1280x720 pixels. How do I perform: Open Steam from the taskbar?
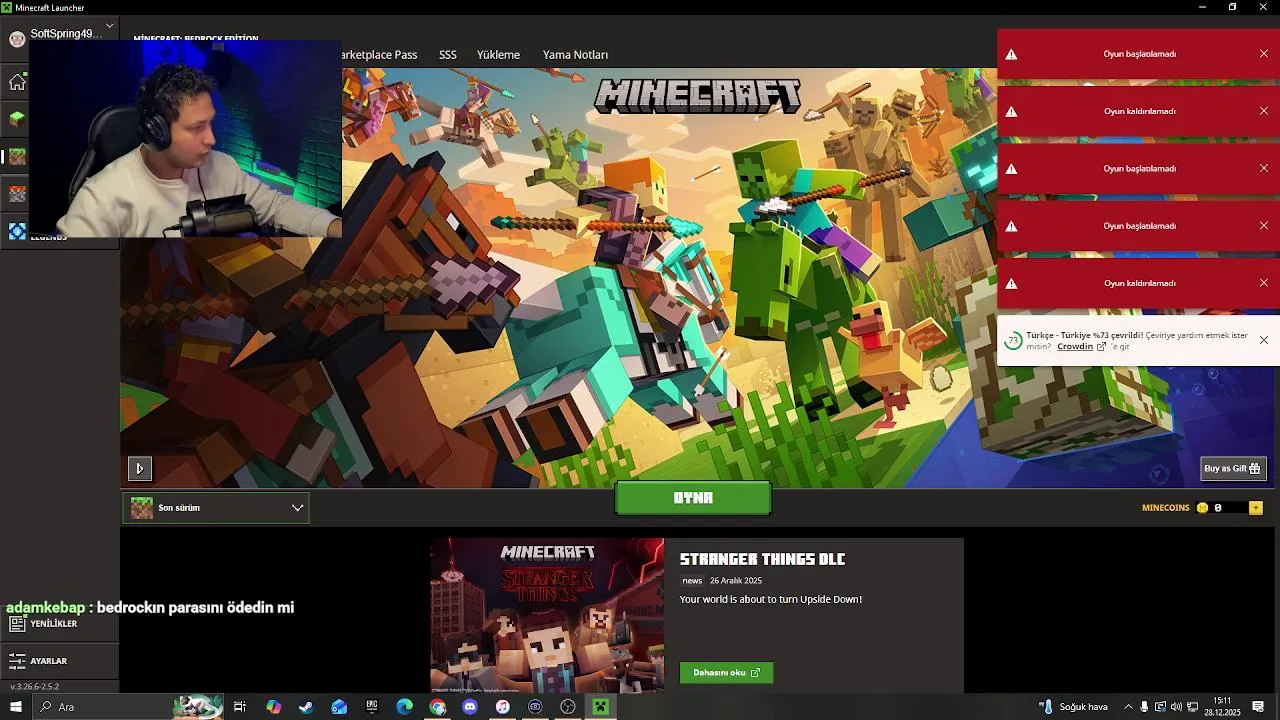tap(306, 707)
